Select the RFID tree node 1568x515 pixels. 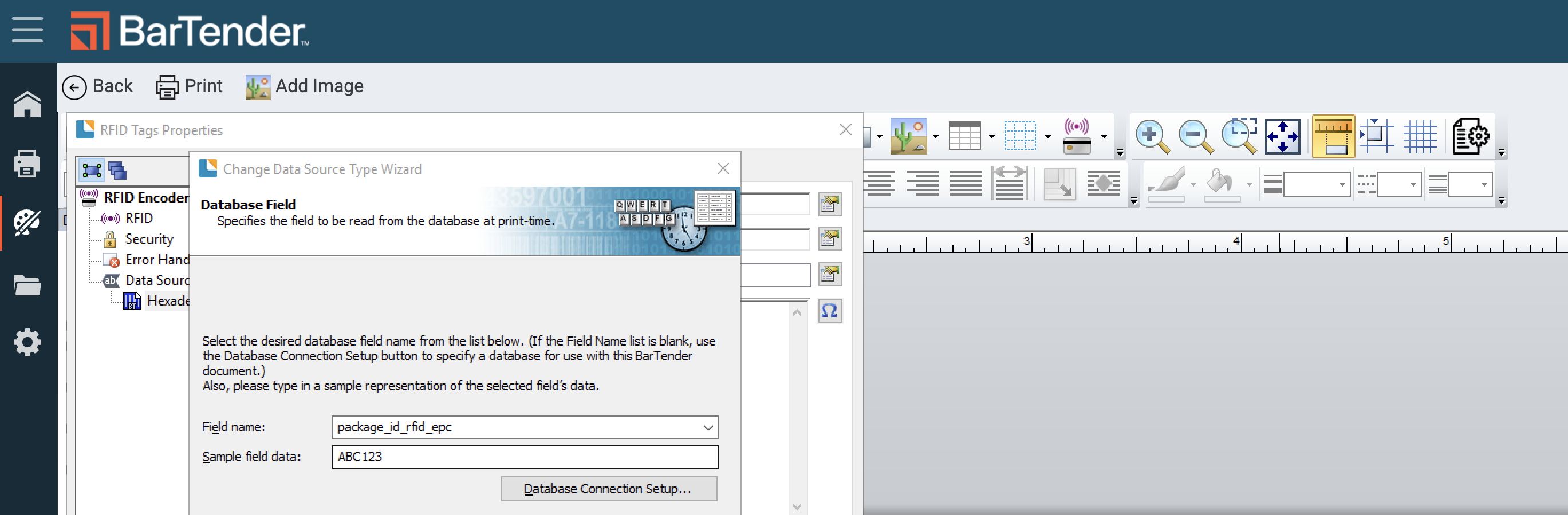[127, 218]
